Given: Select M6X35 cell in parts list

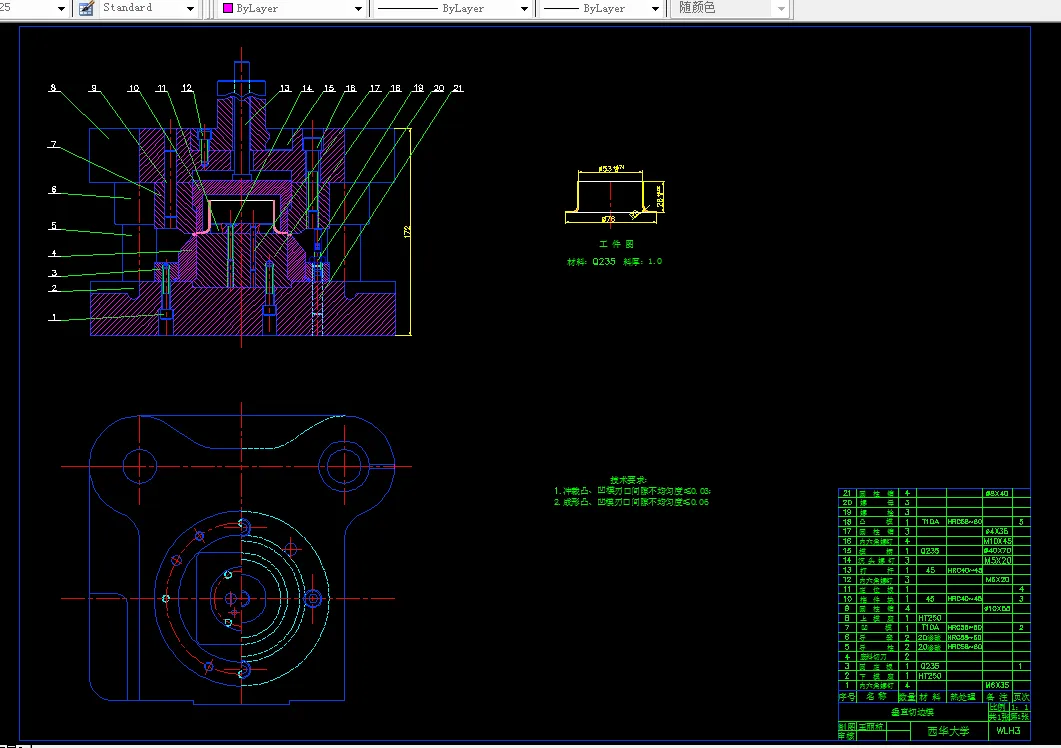Looking at the screenshot, I should tap(997, 685).
